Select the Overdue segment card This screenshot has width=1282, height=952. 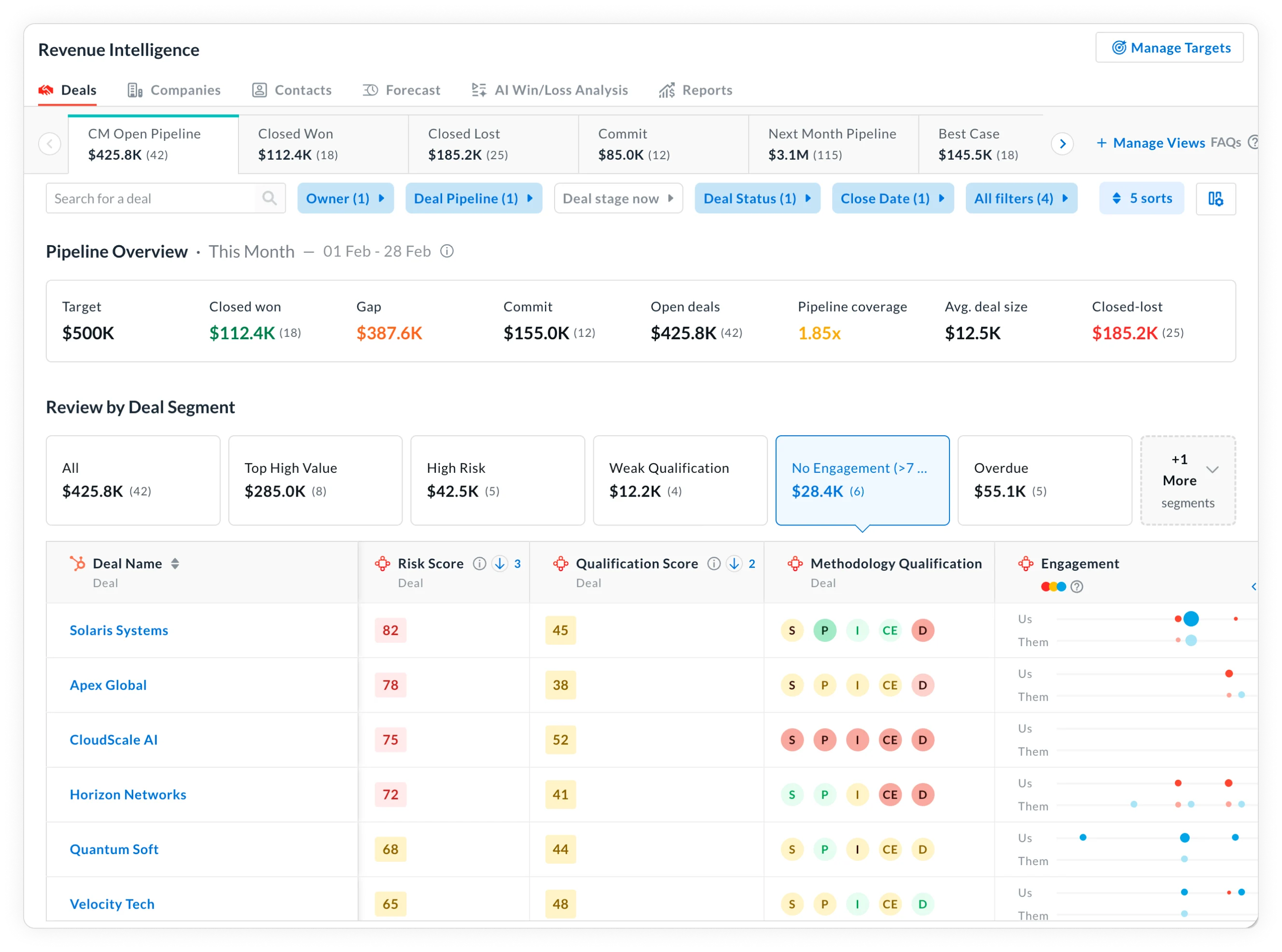(1044, 480)
